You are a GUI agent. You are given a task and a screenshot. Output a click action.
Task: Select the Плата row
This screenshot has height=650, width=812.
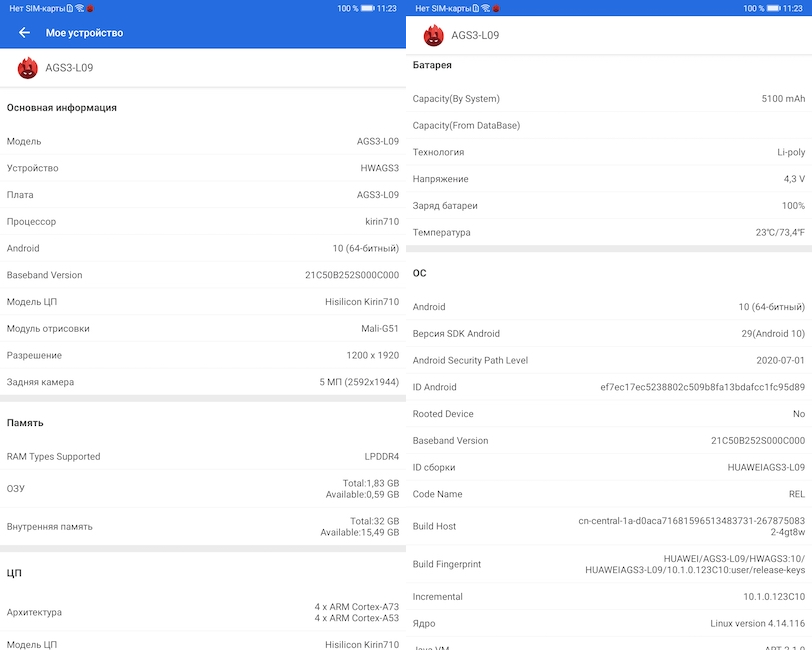(x=203, y=195)
